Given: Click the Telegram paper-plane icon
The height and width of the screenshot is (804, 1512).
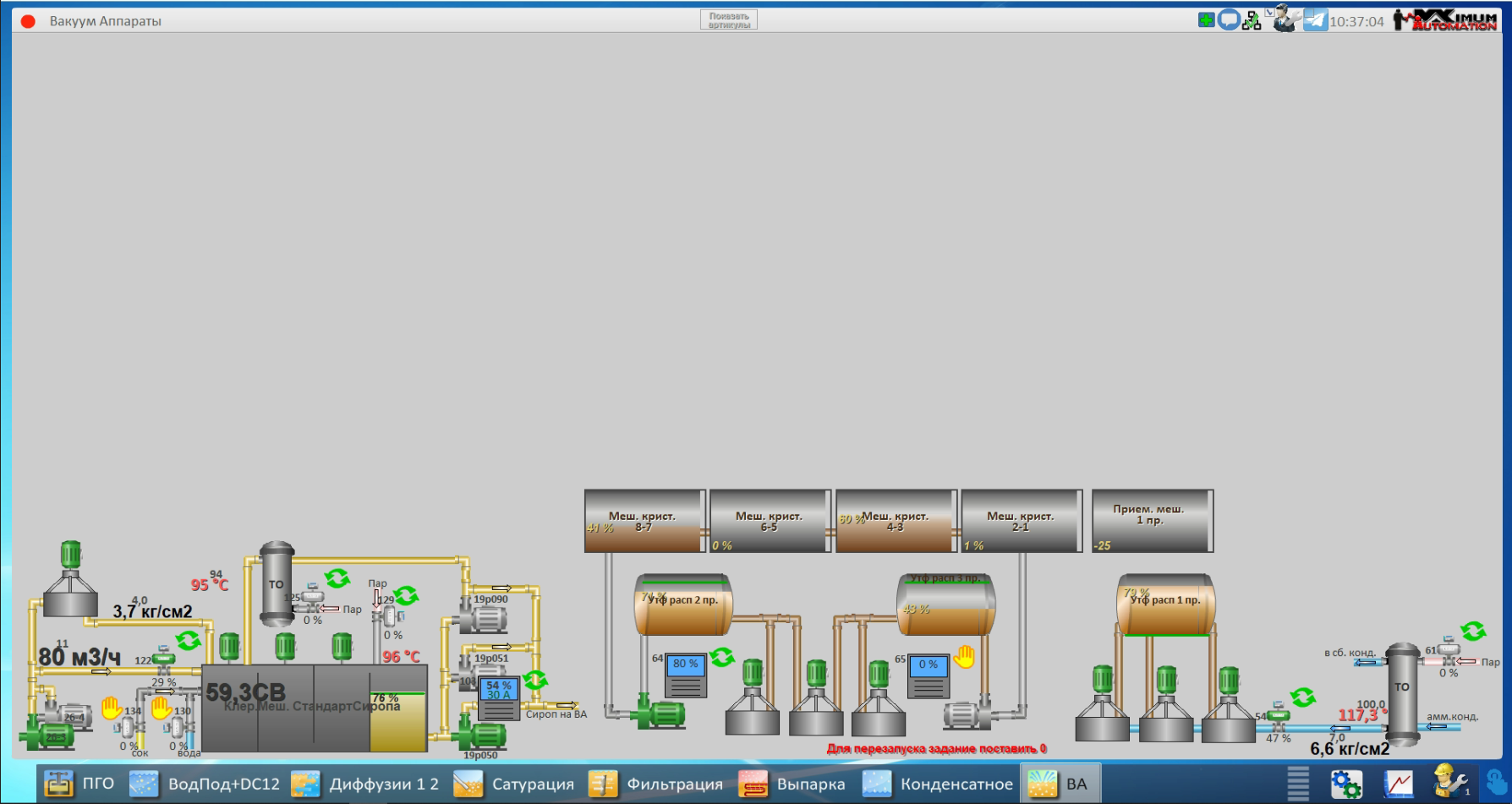Looking at the screenshot, I should [x=1315, y=19].
